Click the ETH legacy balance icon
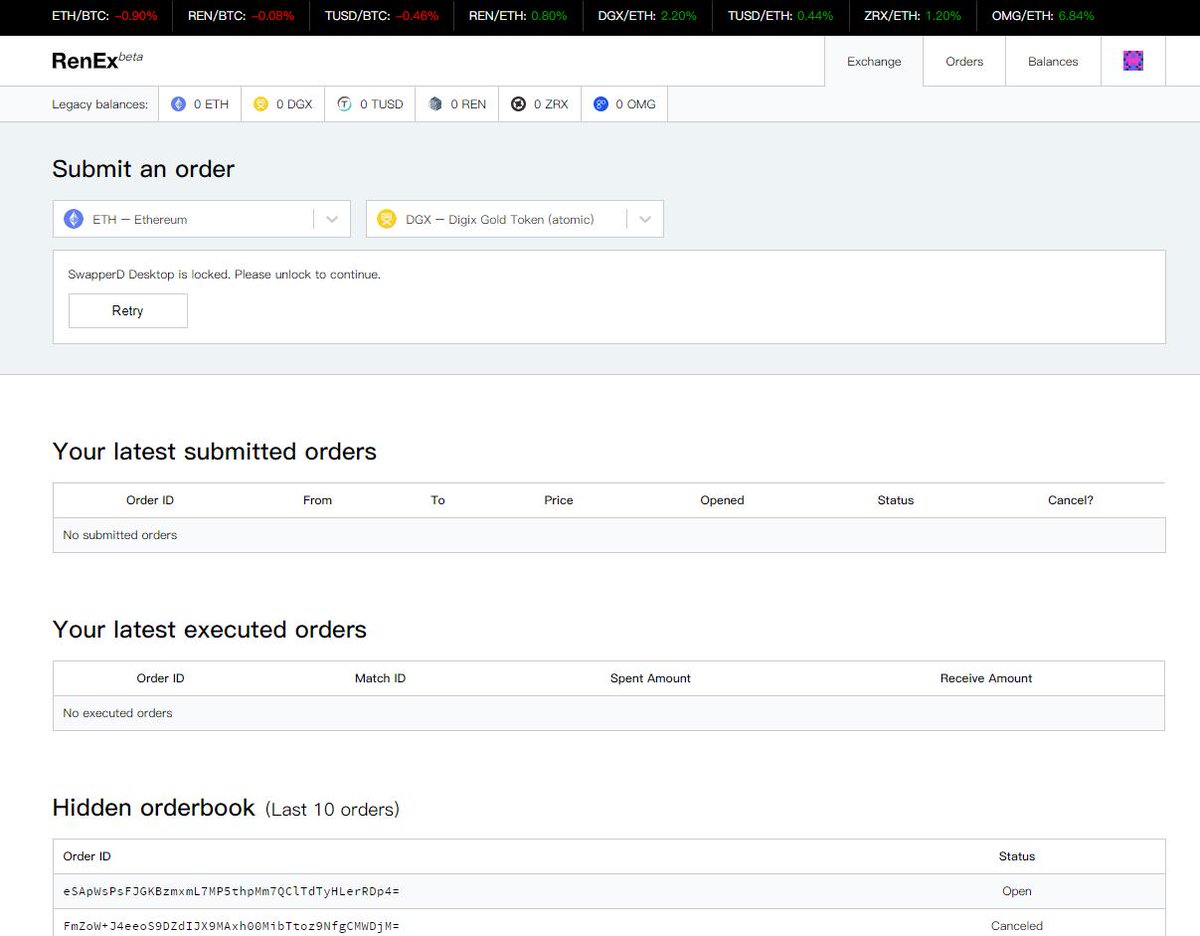The image size is (1200, 936). [178, 104]
